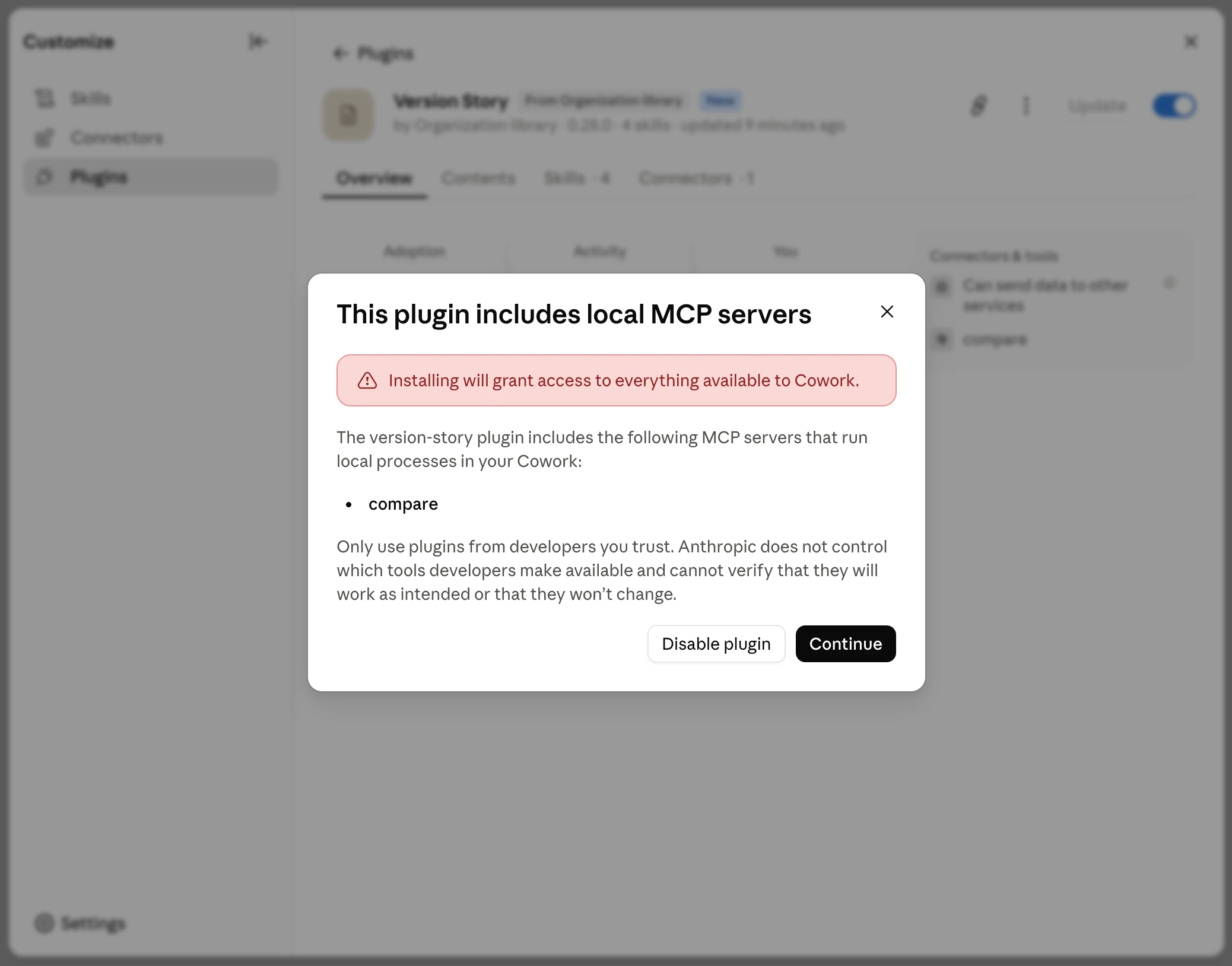This screenshot has height=966, width=1232.
Task: Click the Update button
Action: pyautogui.click(x=1097, y=106)
